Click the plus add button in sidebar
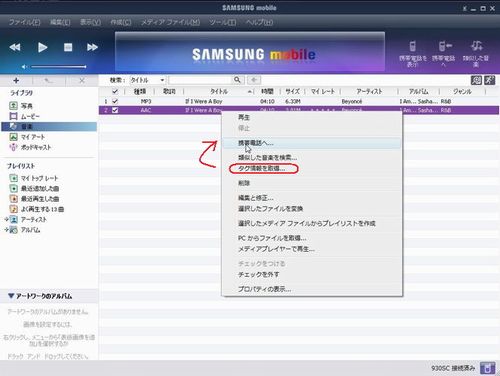The image size is (500, 376). (x=16, y=80)
